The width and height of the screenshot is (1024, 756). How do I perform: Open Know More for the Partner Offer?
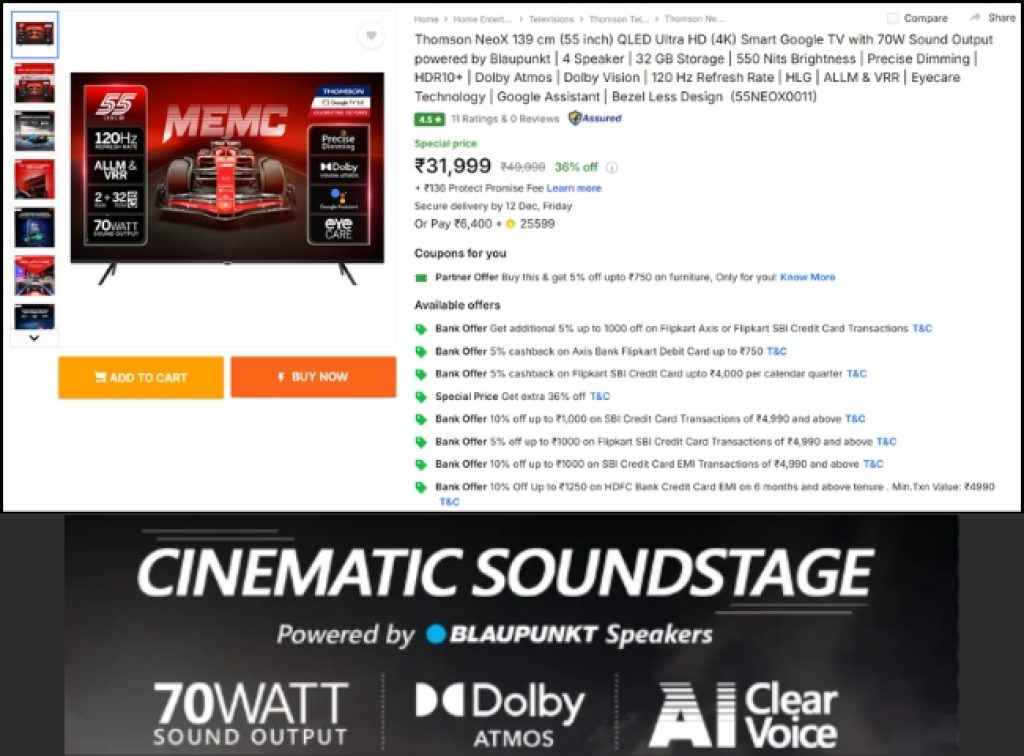pyautogui.click(x=807, y=277)
